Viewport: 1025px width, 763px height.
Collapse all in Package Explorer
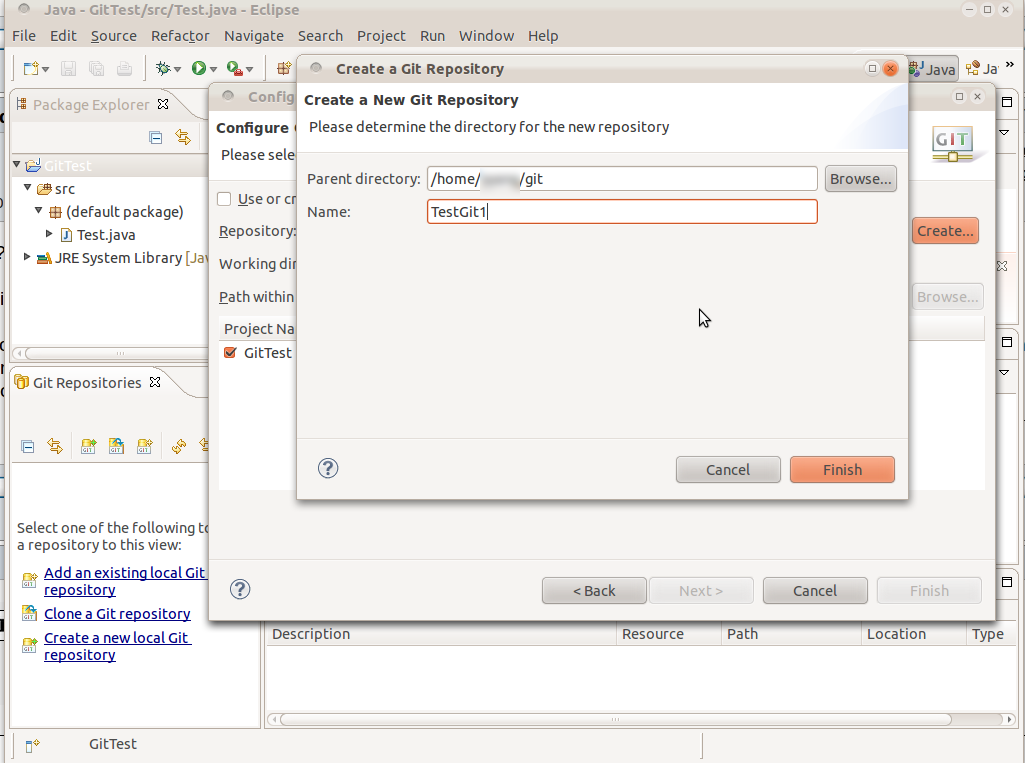point(156,137)
